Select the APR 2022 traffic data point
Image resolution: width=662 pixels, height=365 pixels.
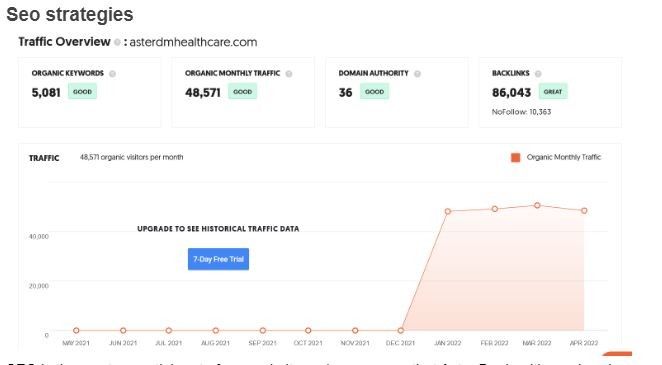[584, 211]
